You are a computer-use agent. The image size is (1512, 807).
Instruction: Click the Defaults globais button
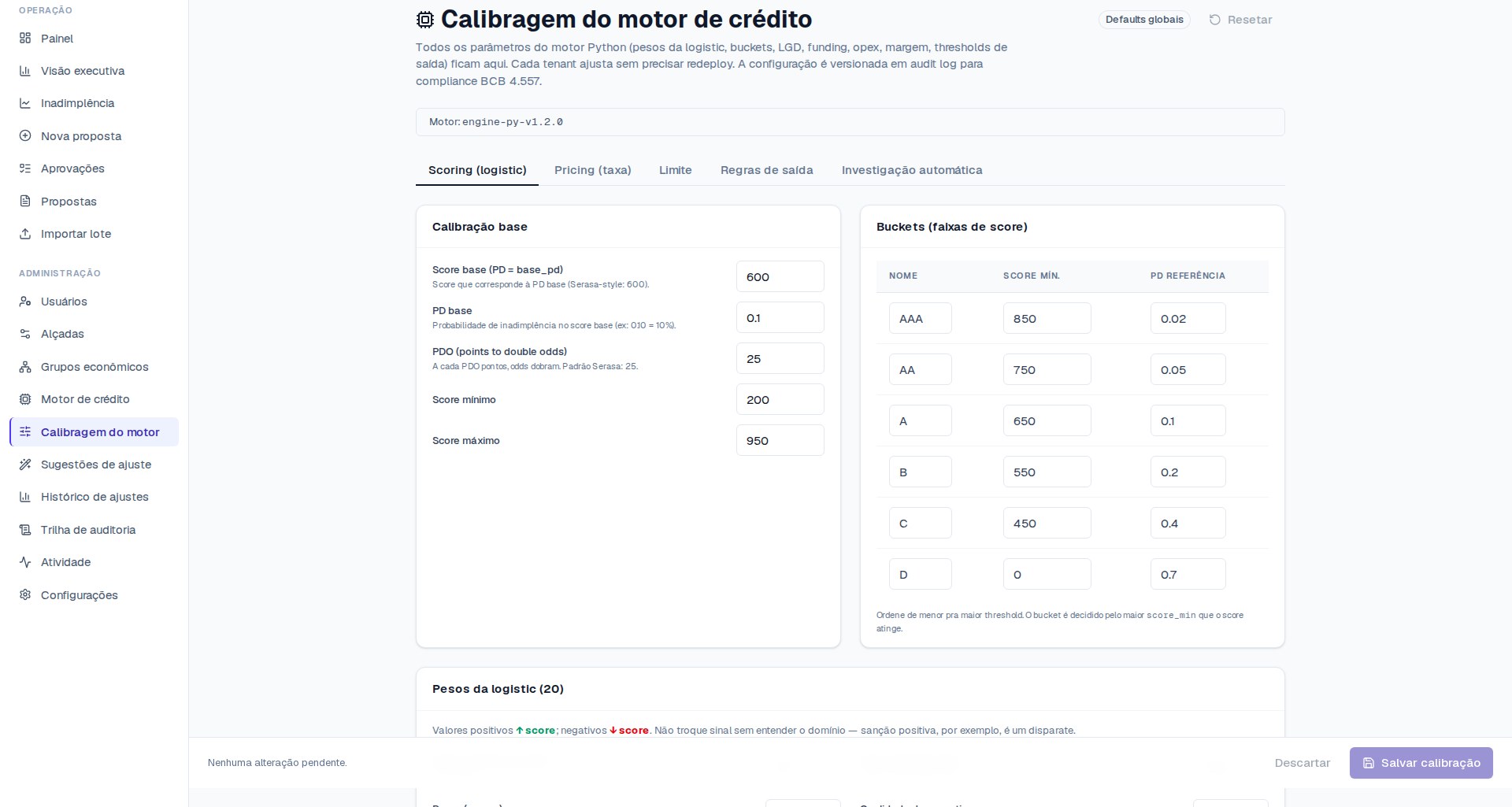click(1144, 20)
